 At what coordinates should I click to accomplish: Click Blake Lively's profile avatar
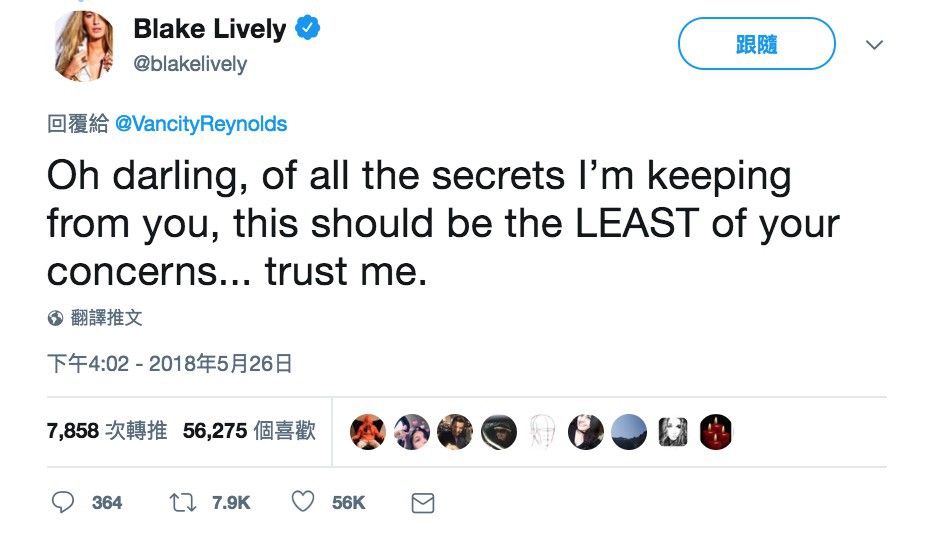(82, 46)
